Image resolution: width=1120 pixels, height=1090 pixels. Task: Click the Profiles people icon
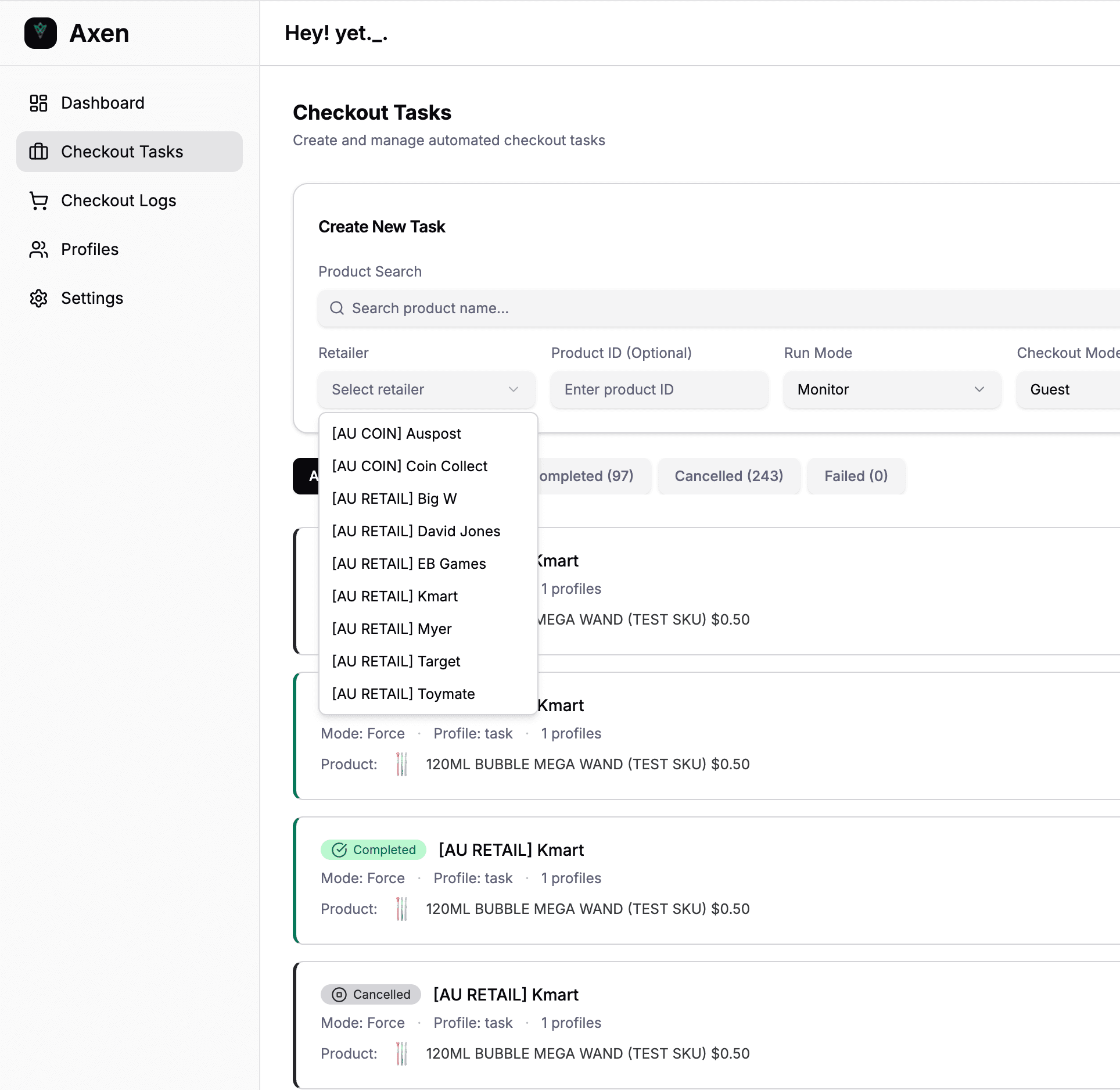pos(38,249)
